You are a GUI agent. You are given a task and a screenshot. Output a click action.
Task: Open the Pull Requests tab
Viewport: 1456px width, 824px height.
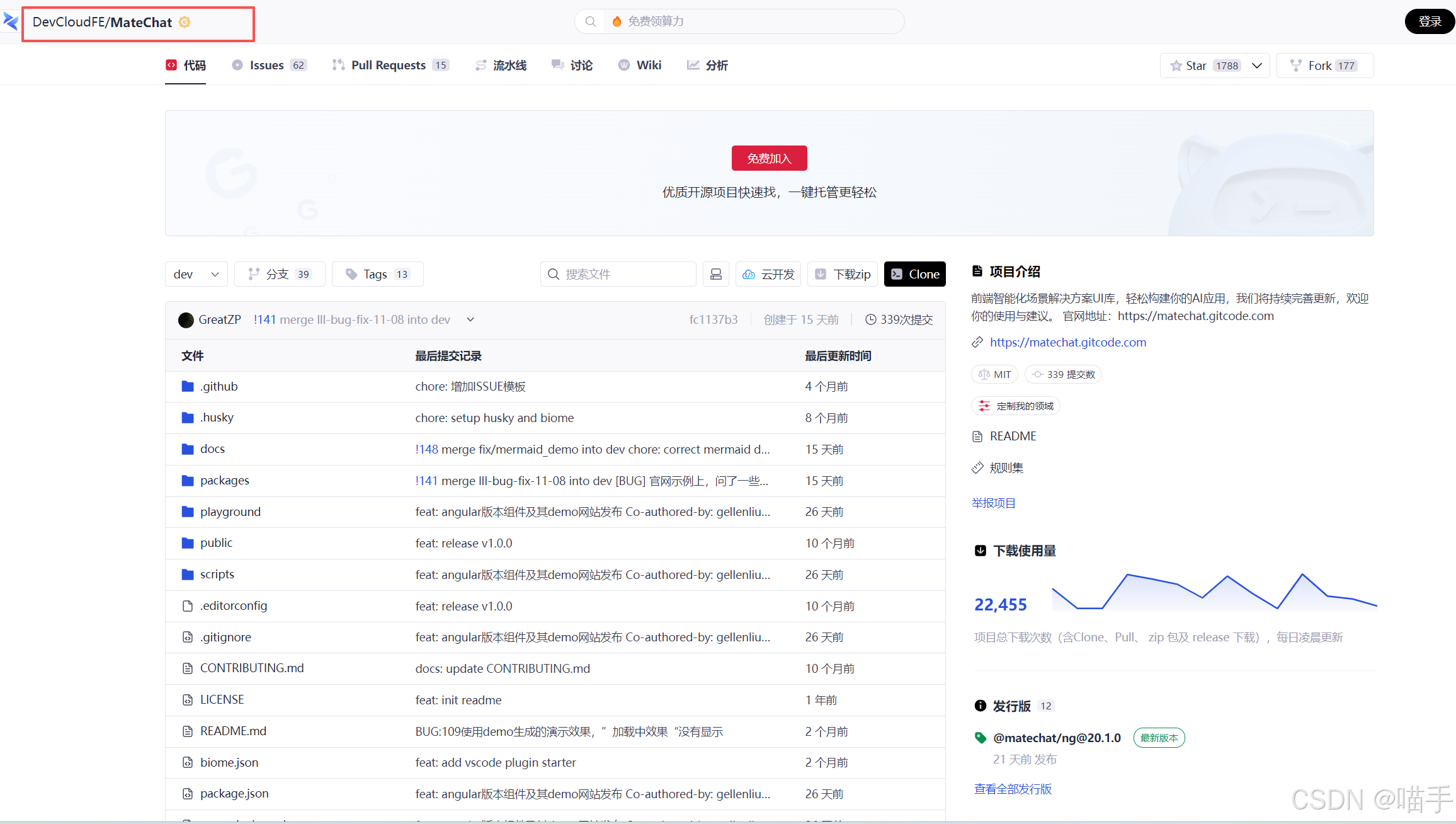point(389,66)
